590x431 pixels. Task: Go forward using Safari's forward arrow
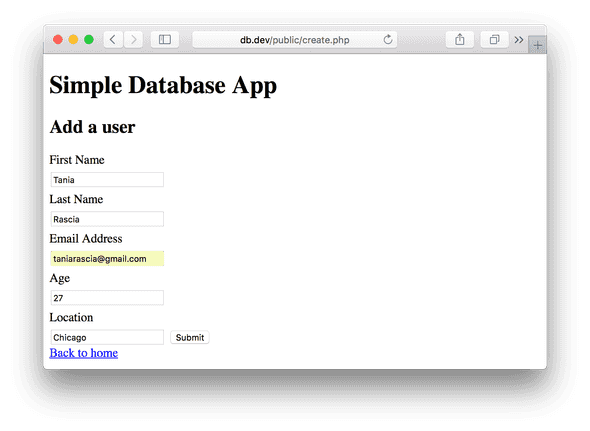[133, 40]
